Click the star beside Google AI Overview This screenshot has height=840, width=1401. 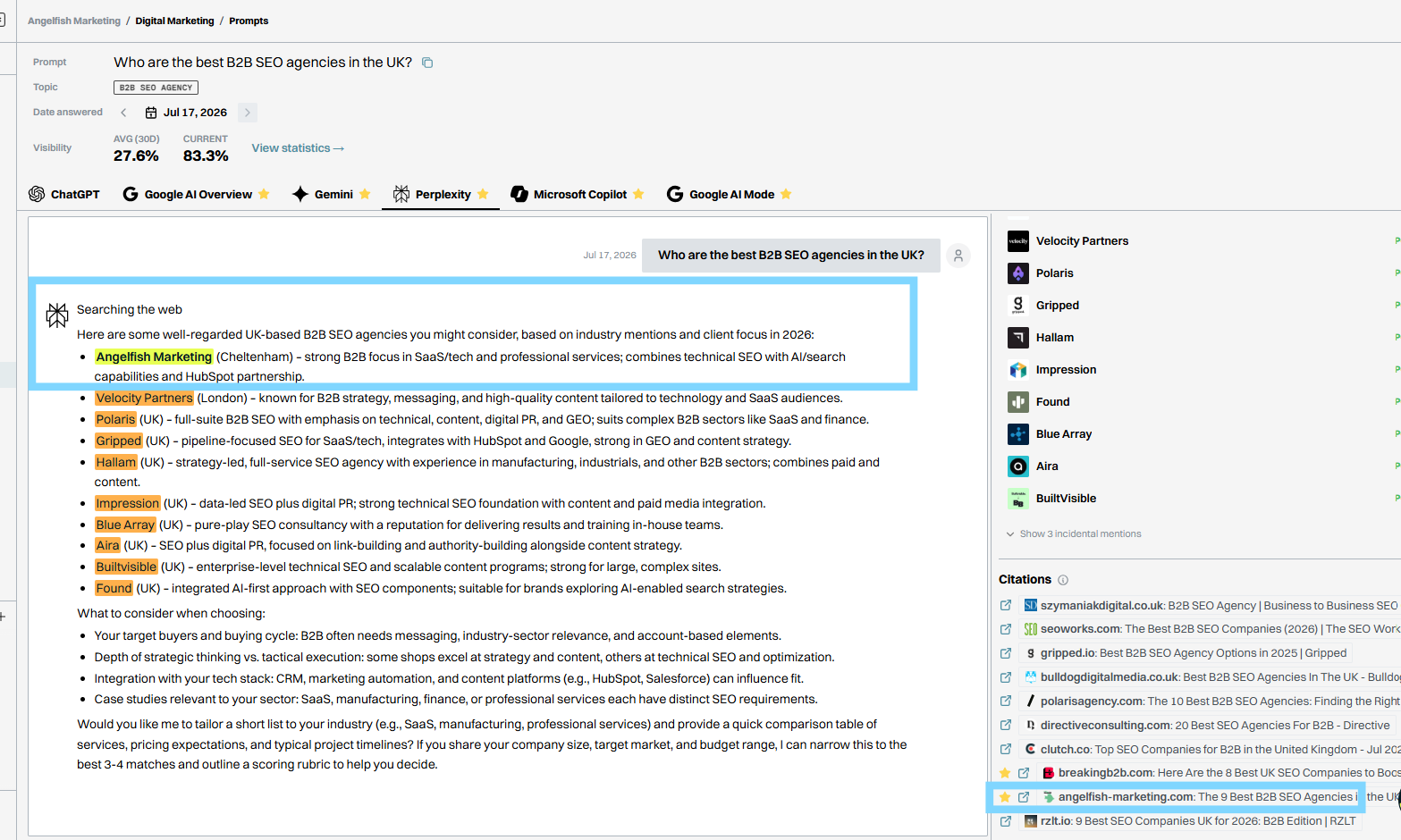pos(264,194)
